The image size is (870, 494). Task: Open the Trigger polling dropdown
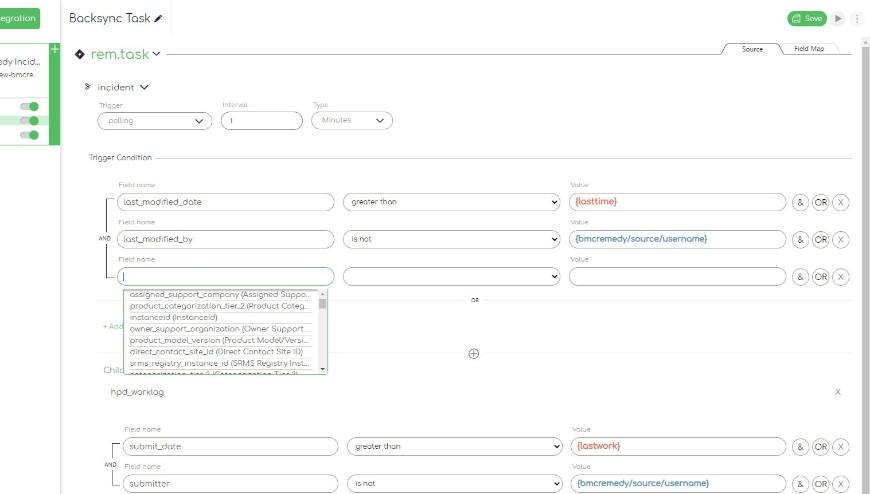click(x=154, y=120)
